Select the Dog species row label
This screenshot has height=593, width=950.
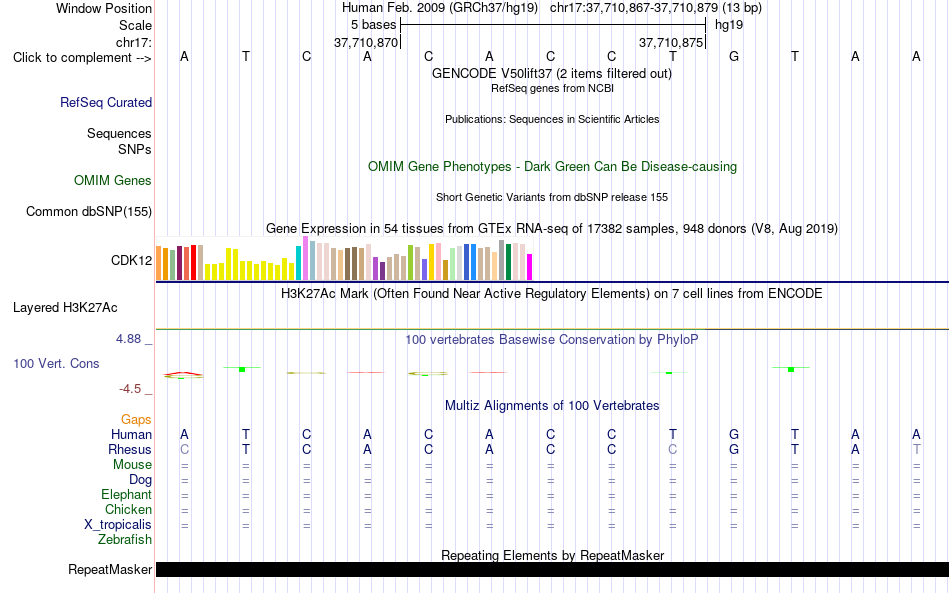point(140,480)
